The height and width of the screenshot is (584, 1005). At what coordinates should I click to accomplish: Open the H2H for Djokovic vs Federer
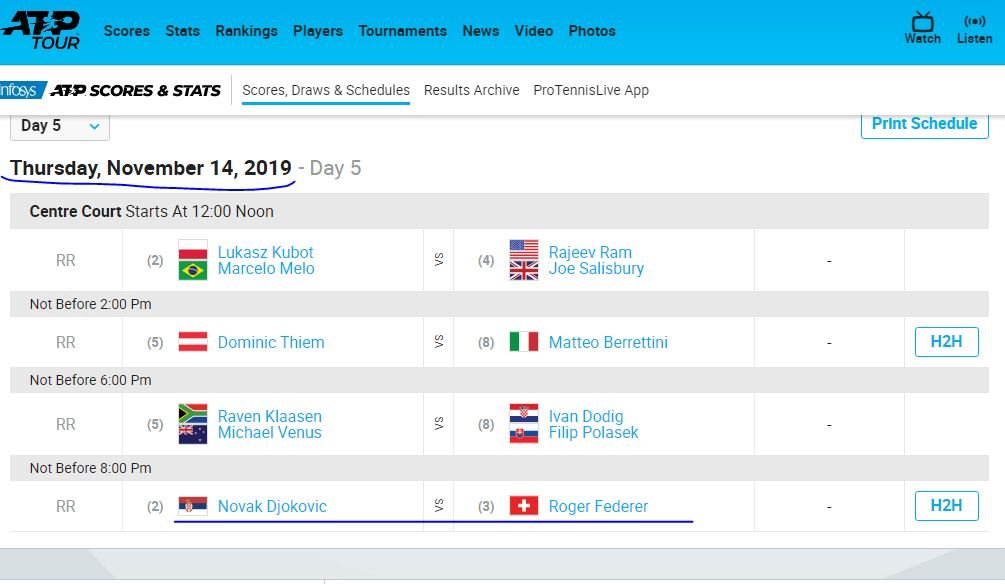pos(946,506)
